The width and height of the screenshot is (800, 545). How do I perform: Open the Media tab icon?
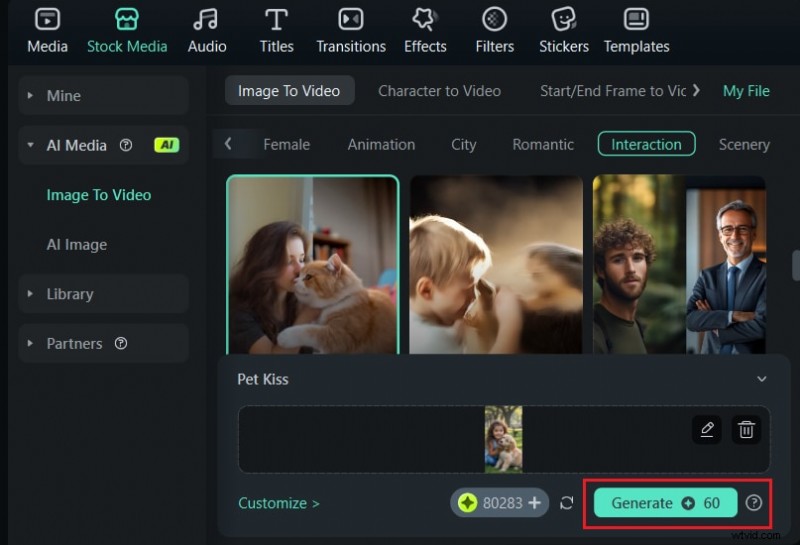click(47, 20)
